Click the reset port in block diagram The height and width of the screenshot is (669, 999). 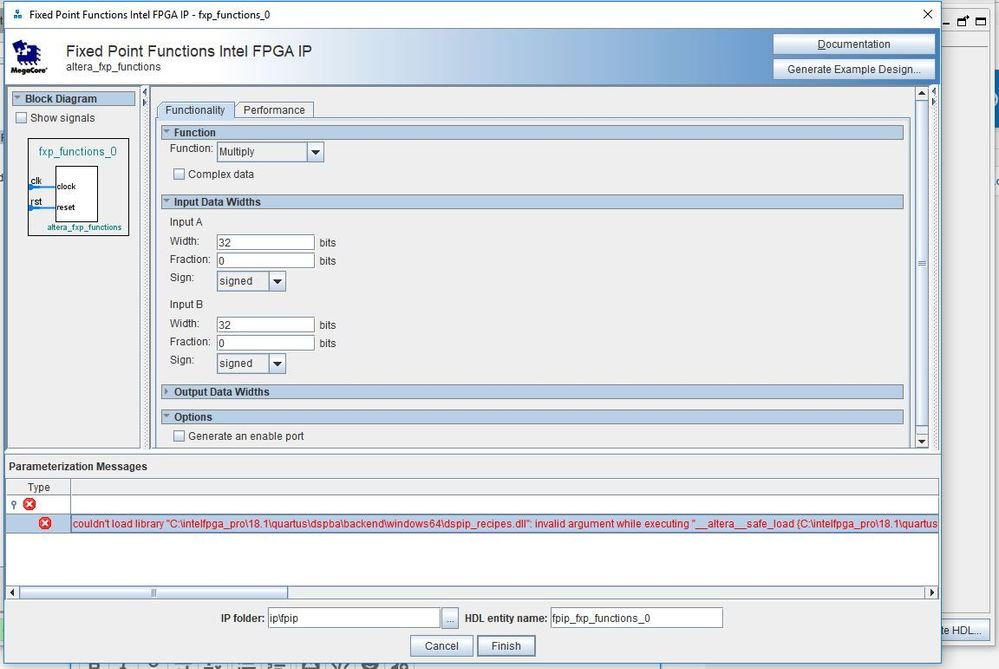(x=66, y=207)
